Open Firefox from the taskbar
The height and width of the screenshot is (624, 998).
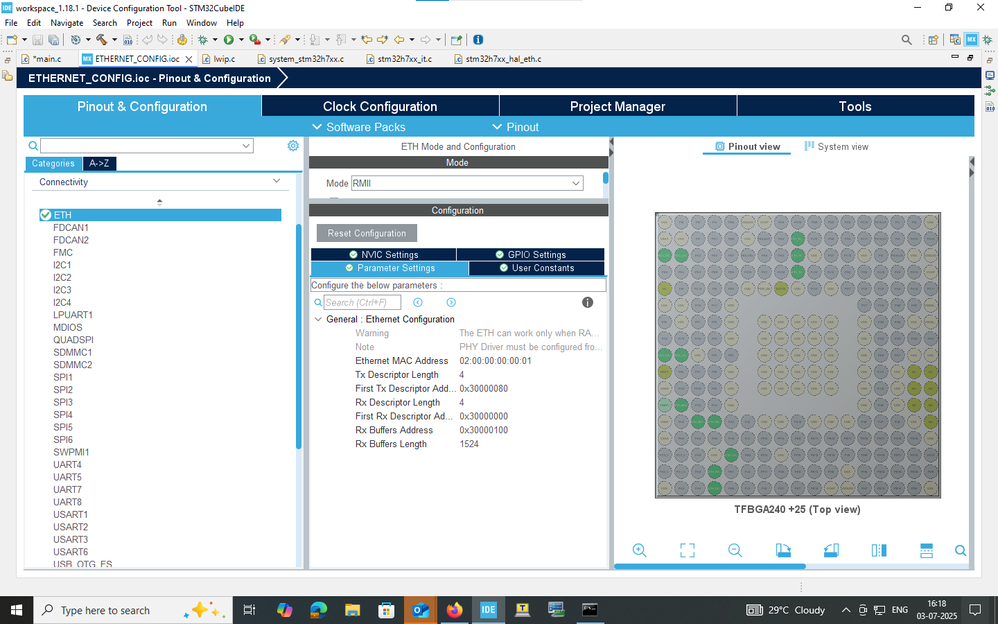[x=454, y=610]
